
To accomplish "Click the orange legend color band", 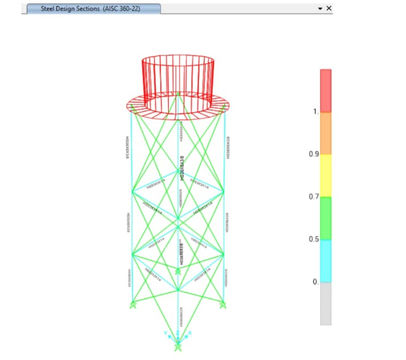I will pyautogui.click(x=326, y=133).
